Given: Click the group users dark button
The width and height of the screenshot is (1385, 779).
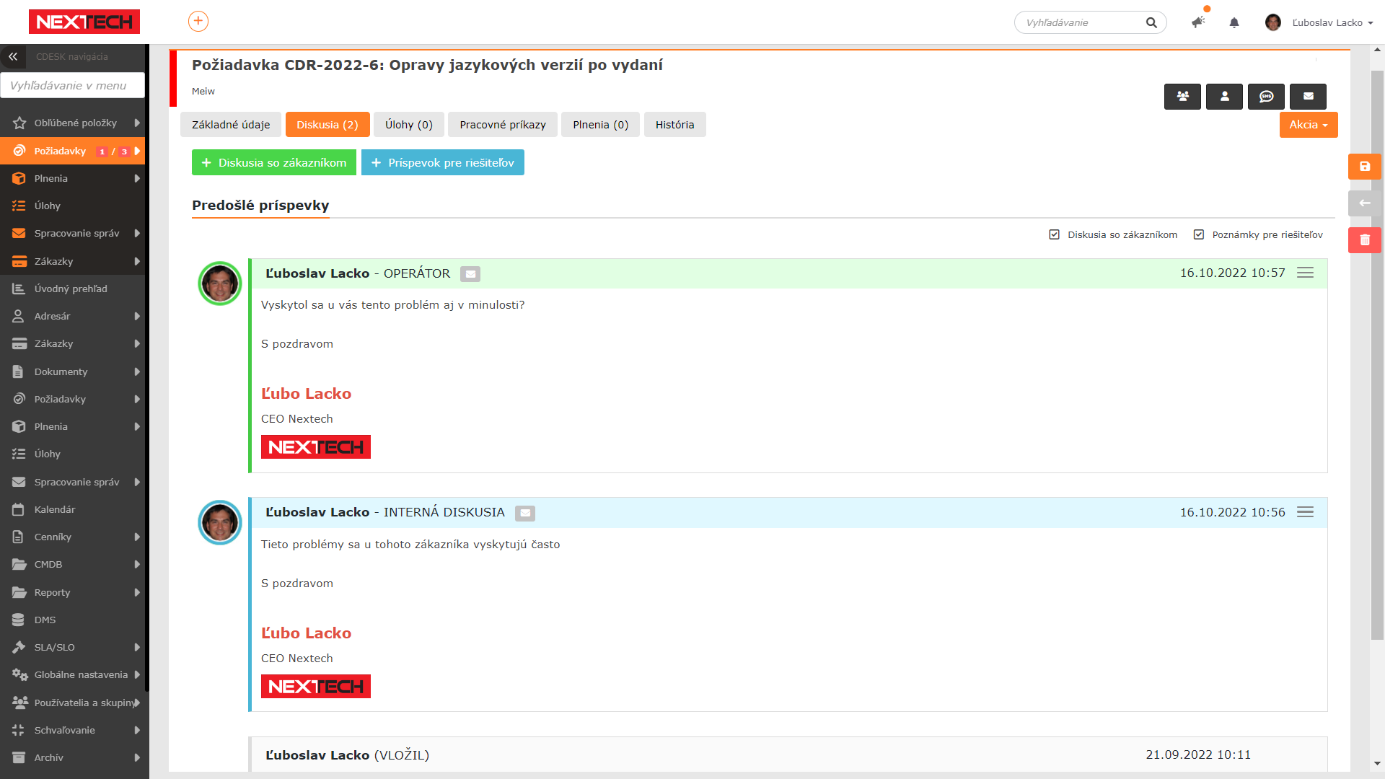Looking at the screenshot, I should tap(1183, 96).
